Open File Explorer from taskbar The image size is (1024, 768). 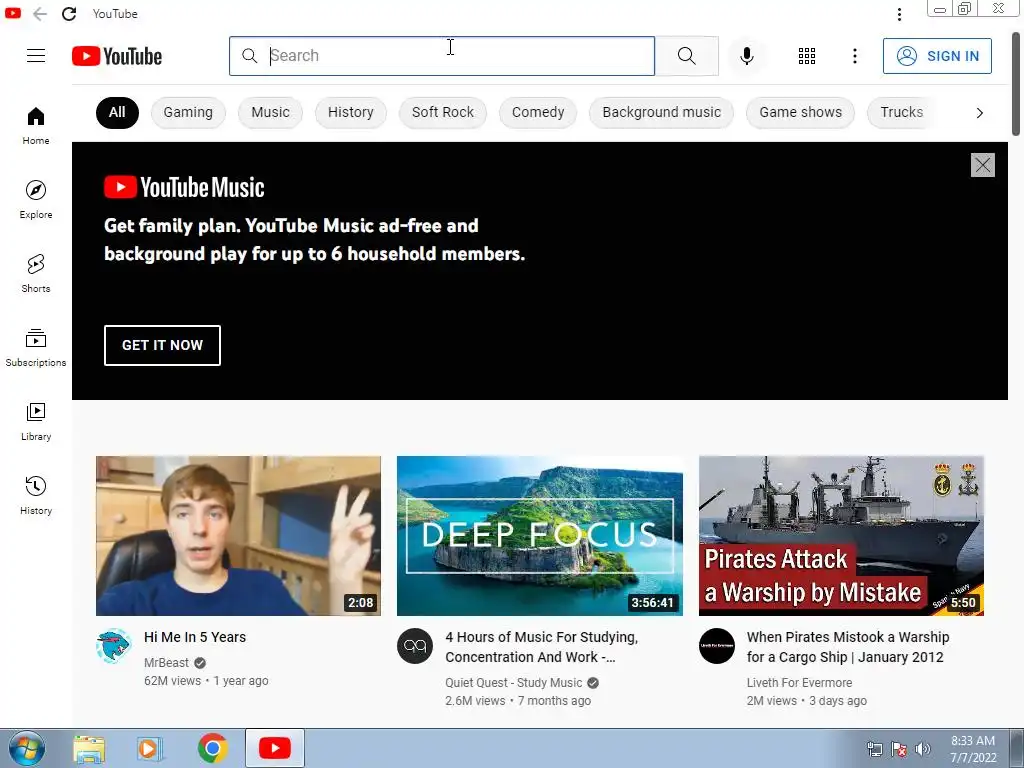point(89,749)
